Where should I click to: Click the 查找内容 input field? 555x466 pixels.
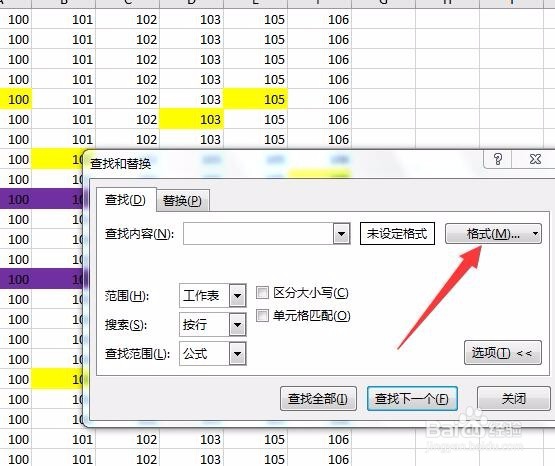pyautogui.click(x=258, y=234)
